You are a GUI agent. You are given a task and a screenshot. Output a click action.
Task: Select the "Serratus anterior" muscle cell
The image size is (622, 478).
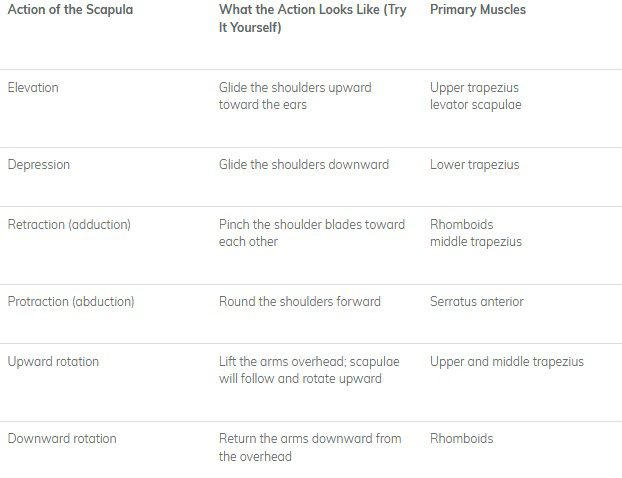coord(476,302)
